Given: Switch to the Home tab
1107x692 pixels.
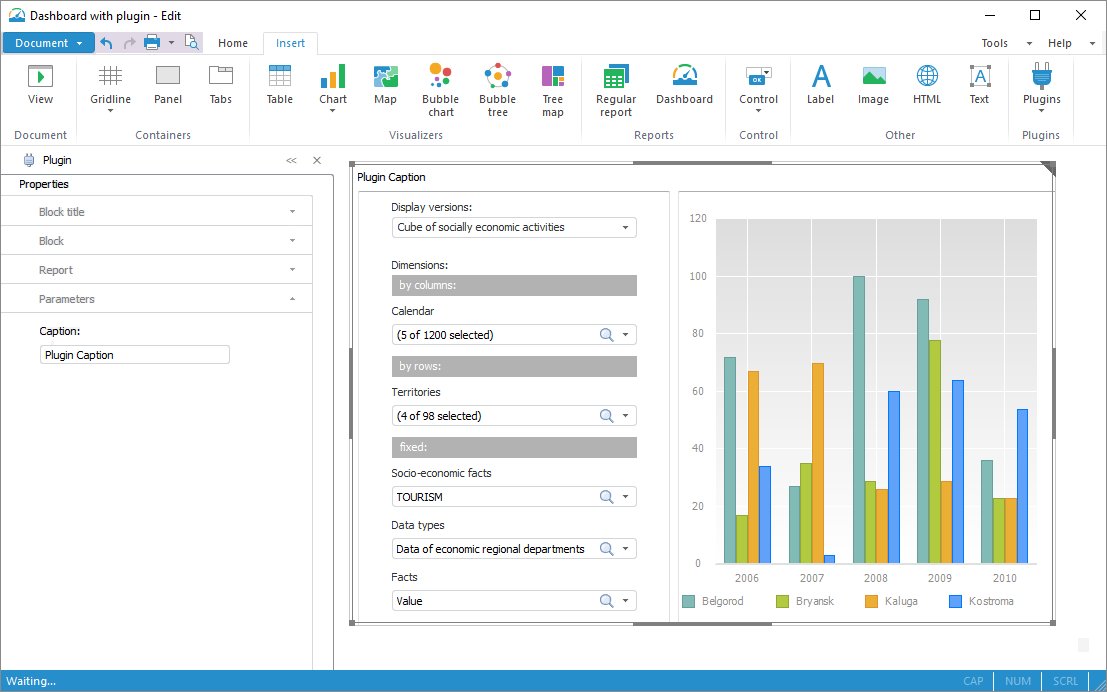Looking at the screenshot, I should click(x=233, y=43).
